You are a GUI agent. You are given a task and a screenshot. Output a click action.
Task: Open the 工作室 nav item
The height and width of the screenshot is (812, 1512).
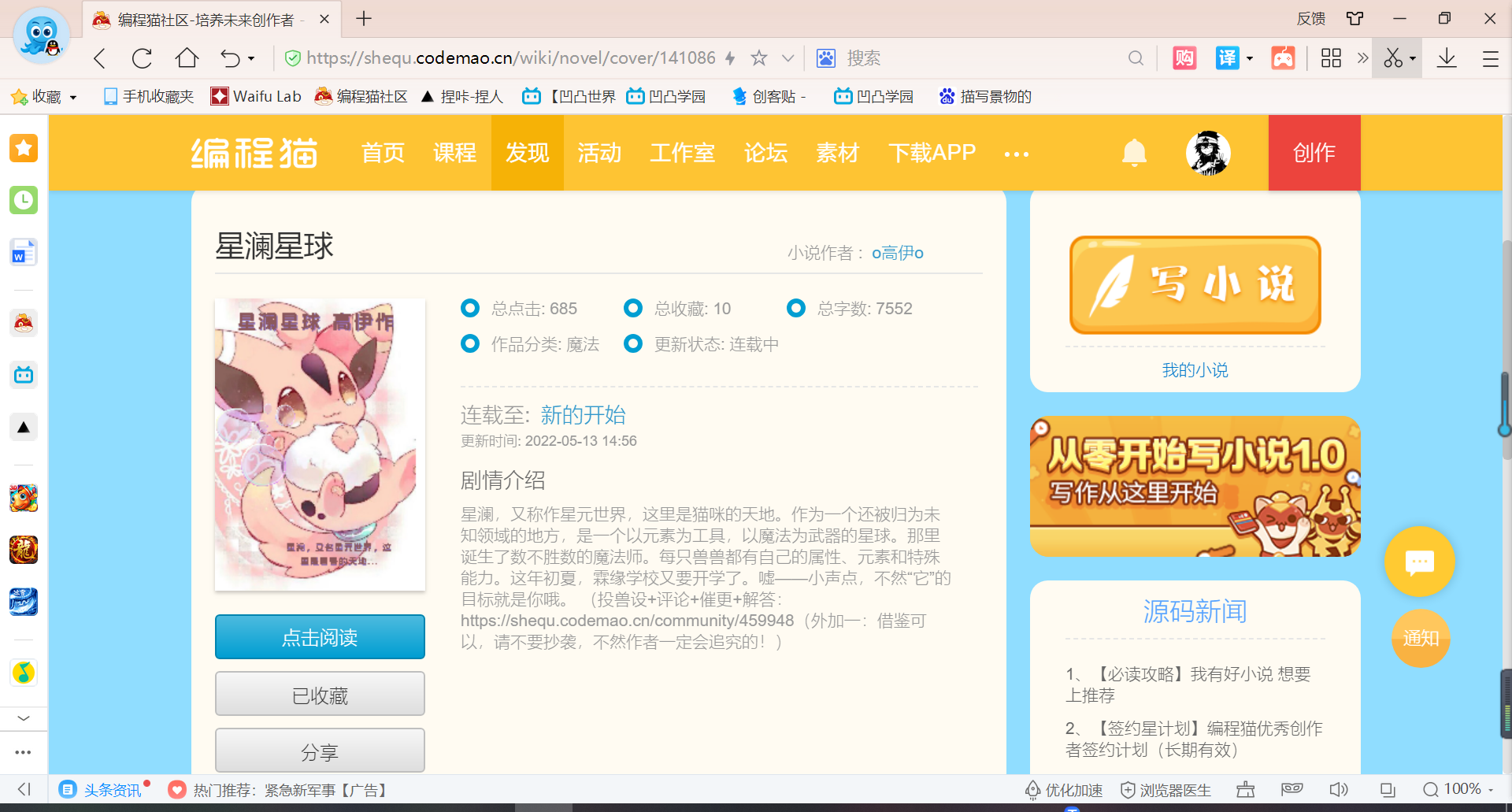tap(683, 153)
